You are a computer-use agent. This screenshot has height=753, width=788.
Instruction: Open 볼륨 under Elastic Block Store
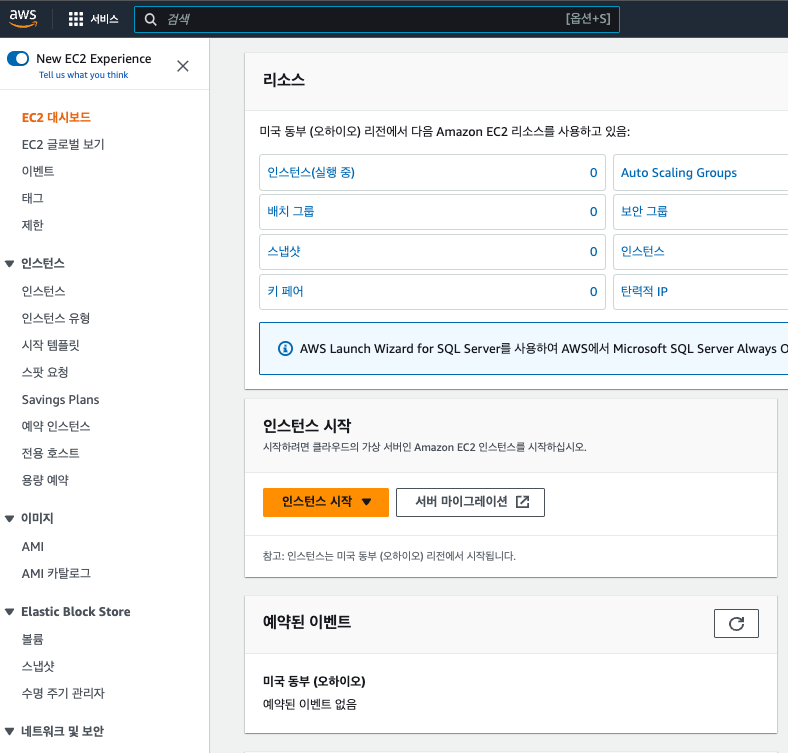point(33,639)
